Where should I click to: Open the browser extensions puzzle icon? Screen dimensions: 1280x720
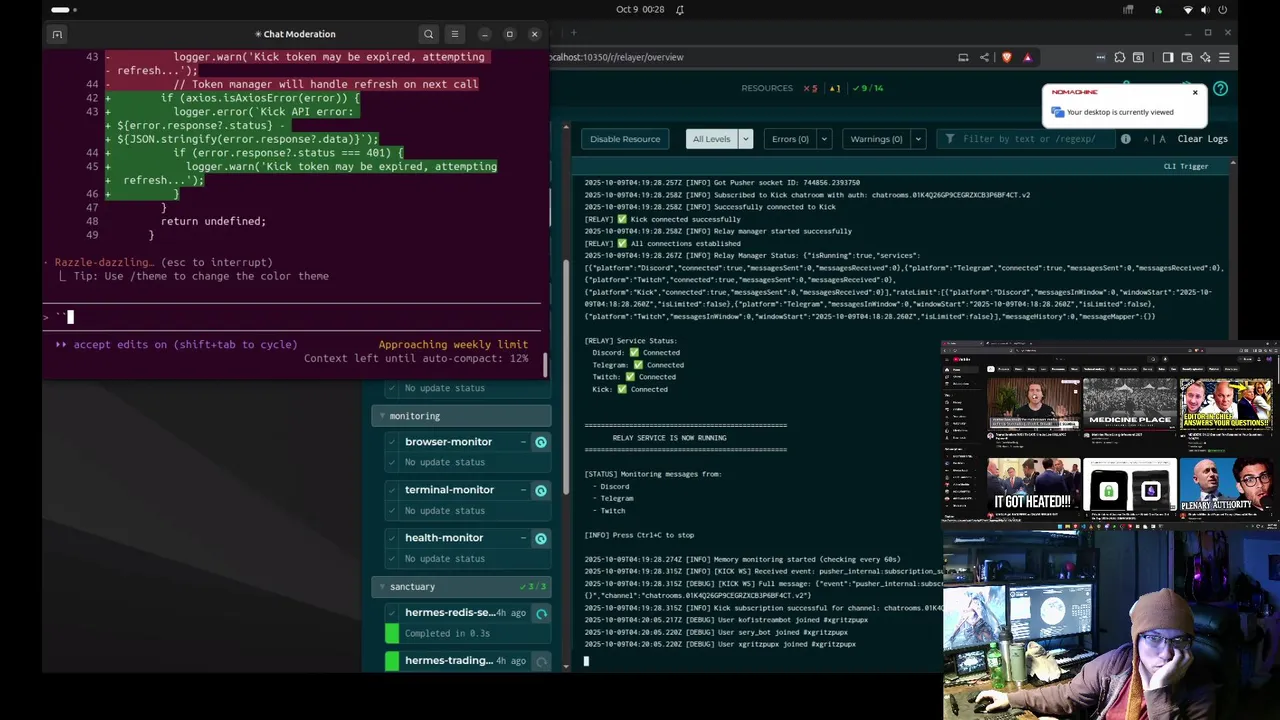click(x=1120, y=57)
